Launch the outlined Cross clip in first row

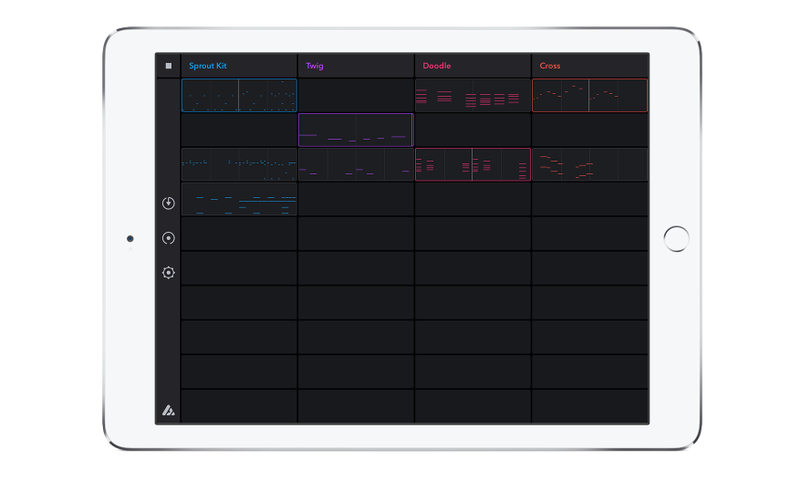(590, 95)
